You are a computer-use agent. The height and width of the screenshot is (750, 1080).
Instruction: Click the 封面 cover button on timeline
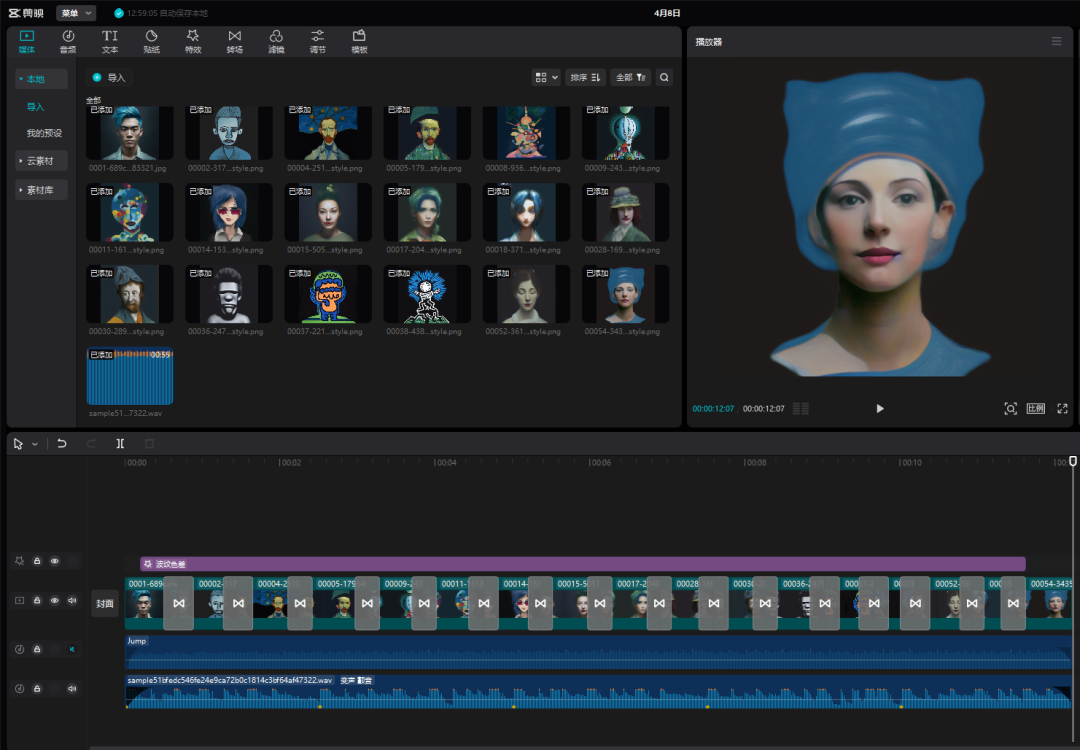coord(104,603)
